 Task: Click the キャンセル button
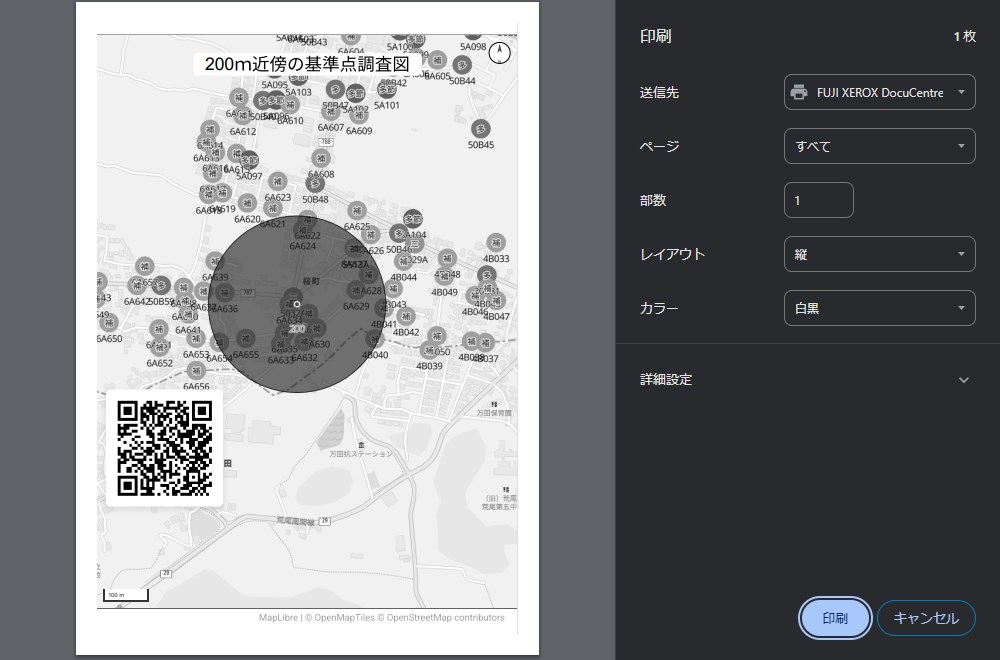pos(925,618)
